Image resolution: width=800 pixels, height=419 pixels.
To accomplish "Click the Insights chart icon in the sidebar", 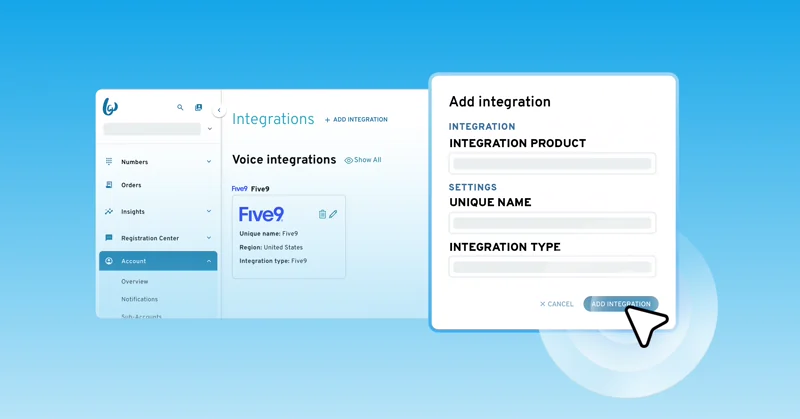I will pyautogui.click(x=109, y=212).
